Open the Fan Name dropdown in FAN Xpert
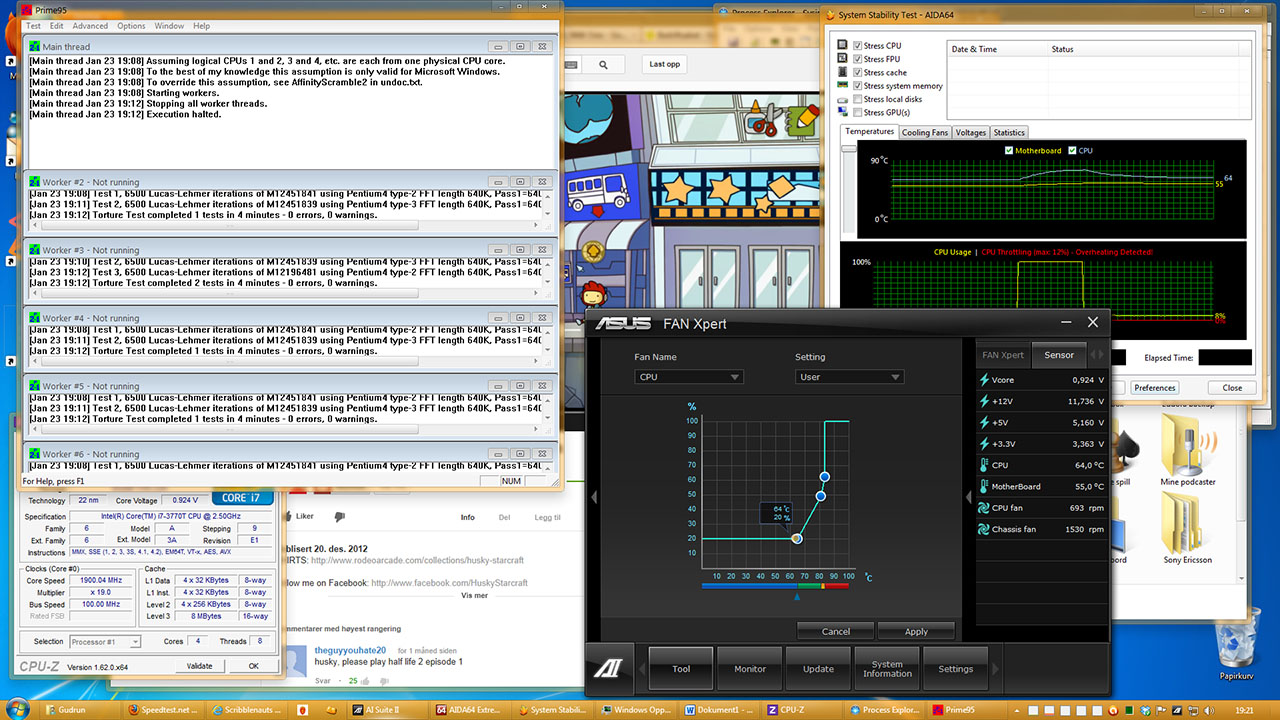The image size is (1280, 720). click(689, 377)
